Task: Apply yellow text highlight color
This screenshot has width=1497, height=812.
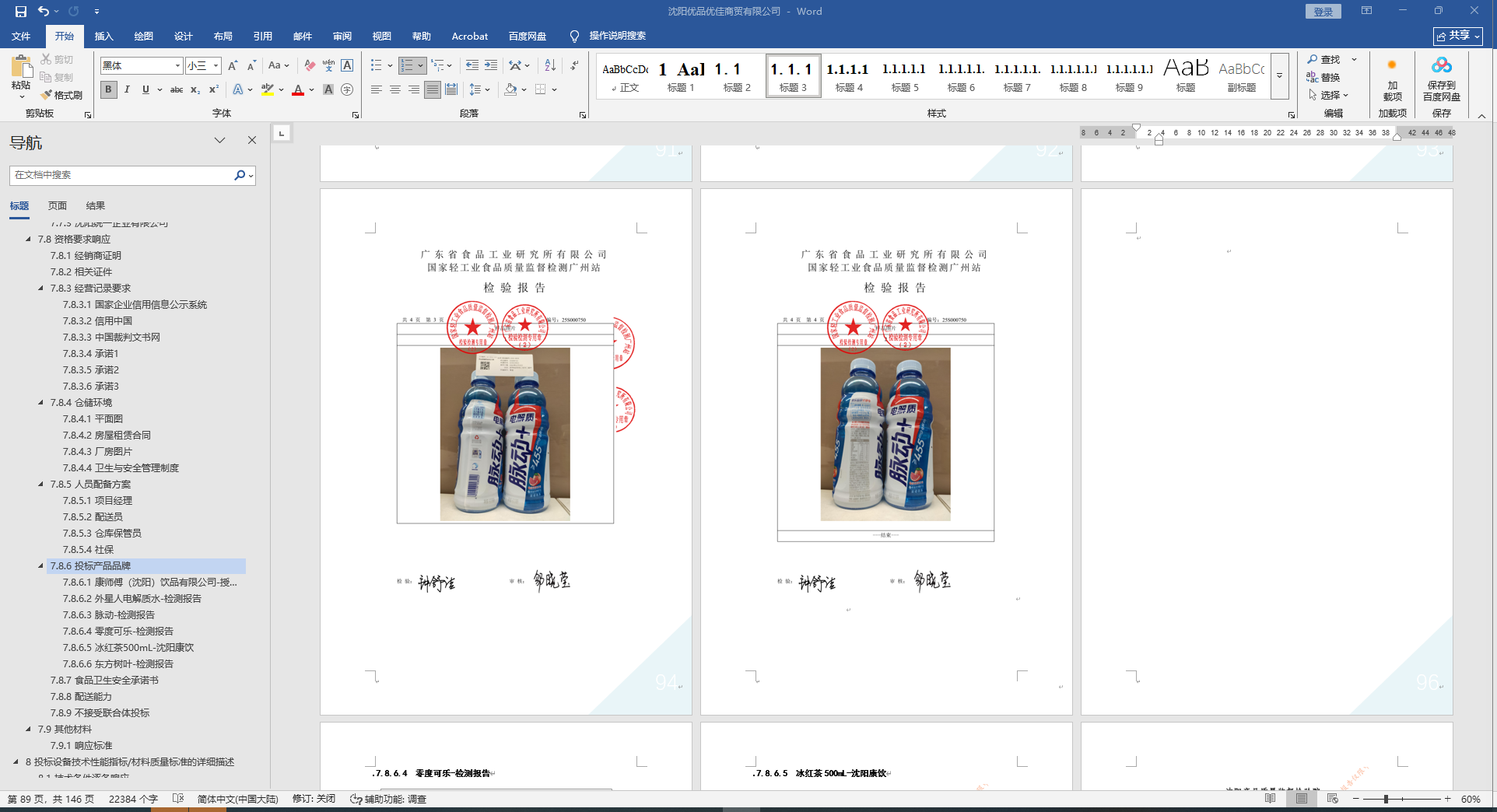Action: pos(267,90)
